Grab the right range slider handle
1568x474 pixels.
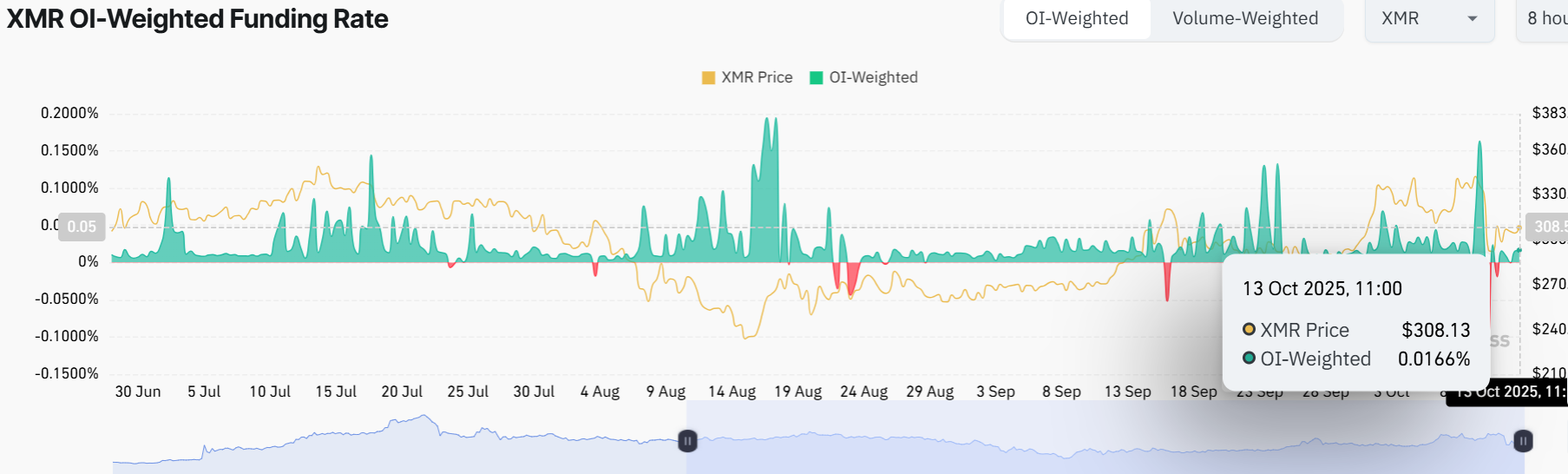(1523, 441)
